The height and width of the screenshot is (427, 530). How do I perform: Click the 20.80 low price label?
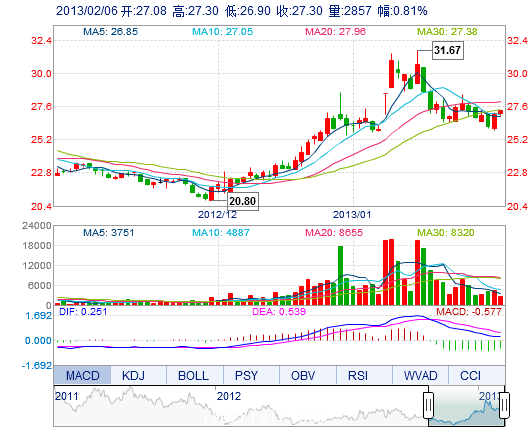[242, 201]
